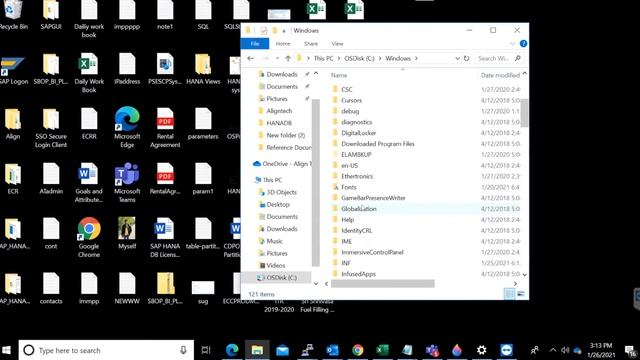
Task: Open the Myself photo icon on desktop
Action: pos(127,233)
